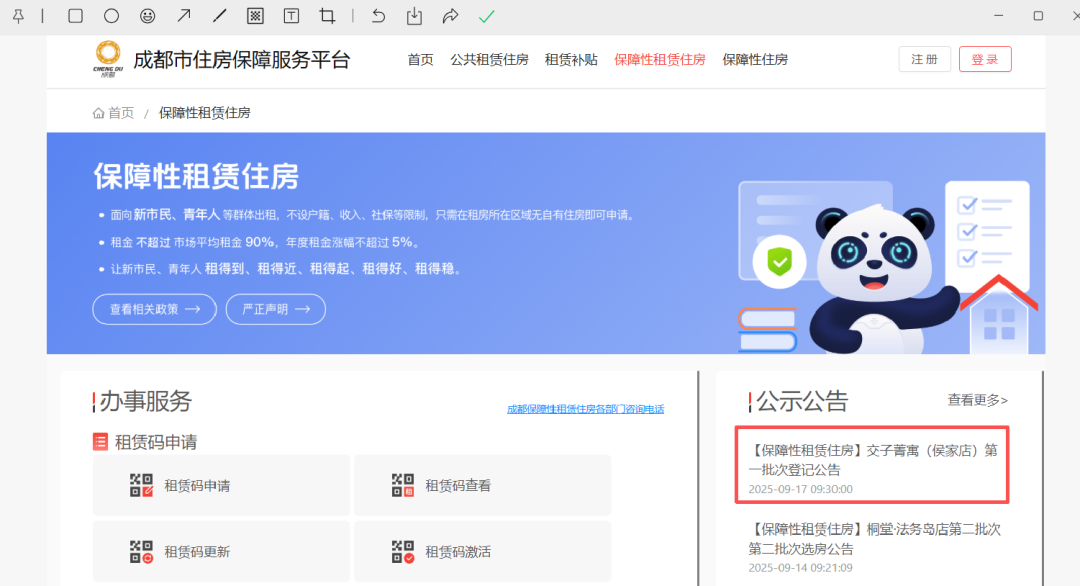Click the 查看相关政策 button

(x=154, y=309)
